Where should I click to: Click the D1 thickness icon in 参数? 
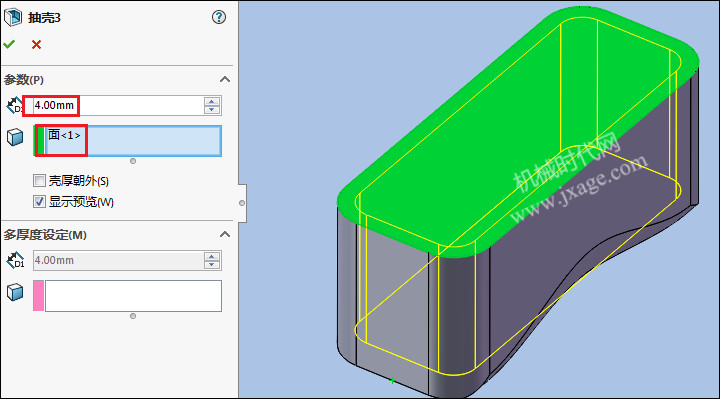14,105
